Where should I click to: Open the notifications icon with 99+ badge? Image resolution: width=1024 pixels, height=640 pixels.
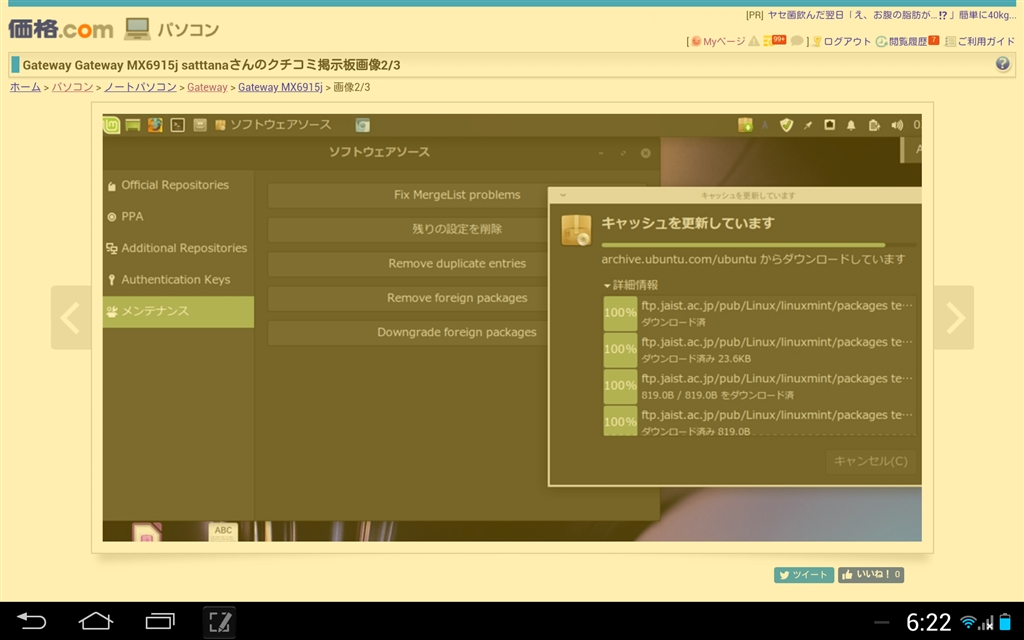(775, 40)
